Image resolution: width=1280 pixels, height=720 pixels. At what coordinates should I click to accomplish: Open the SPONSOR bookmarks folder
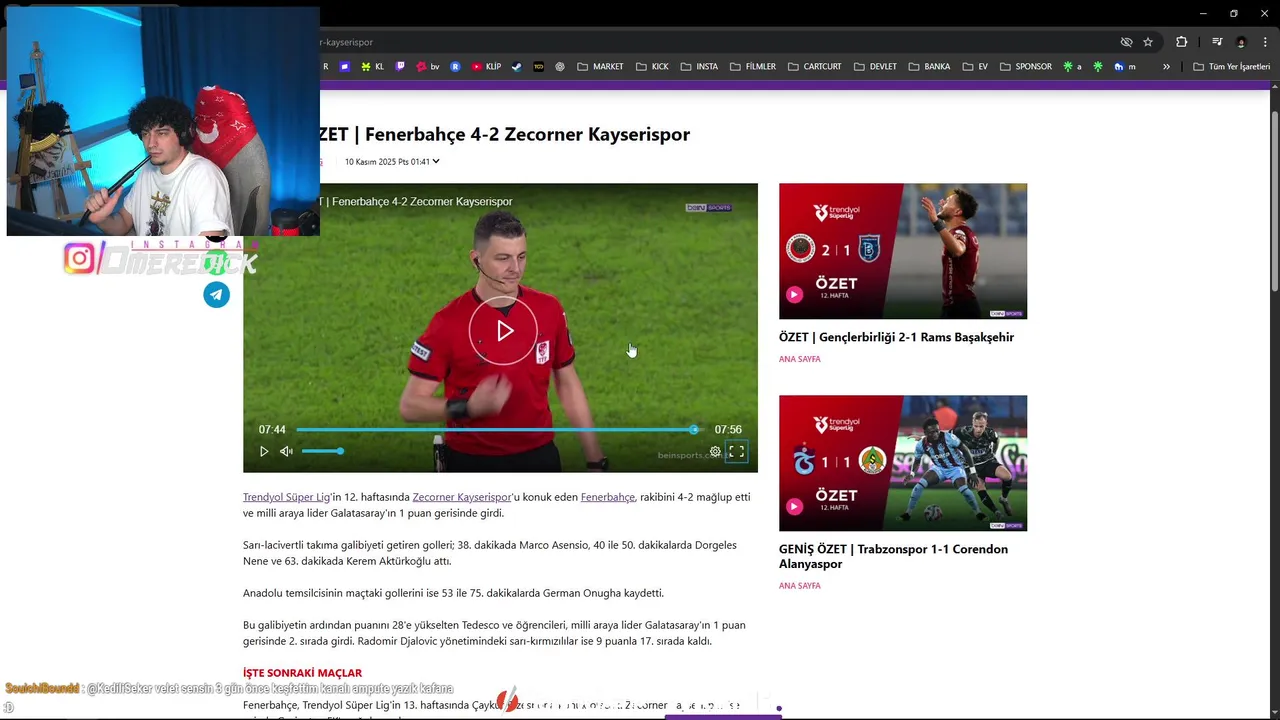point(1025,67)
